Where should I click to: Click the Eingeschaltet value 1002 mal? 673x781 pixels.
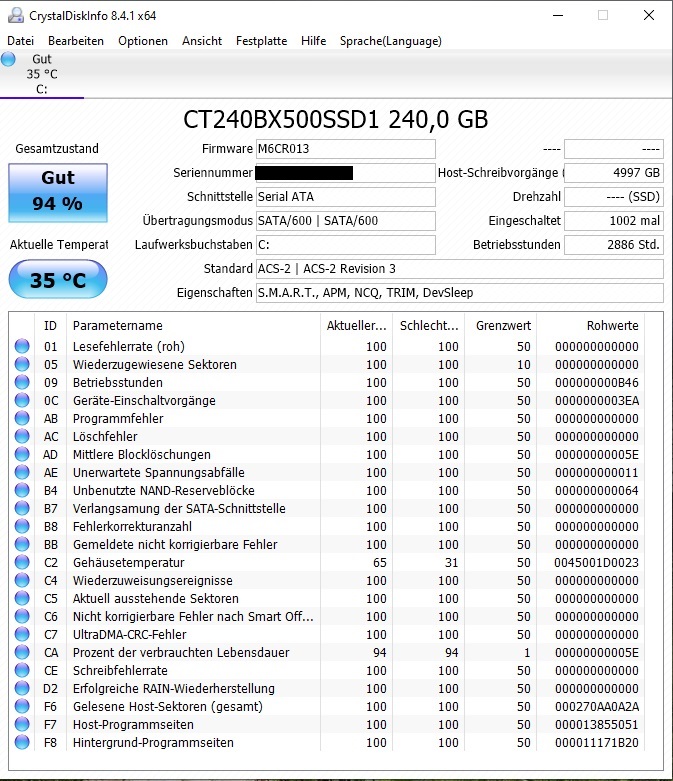614,221
